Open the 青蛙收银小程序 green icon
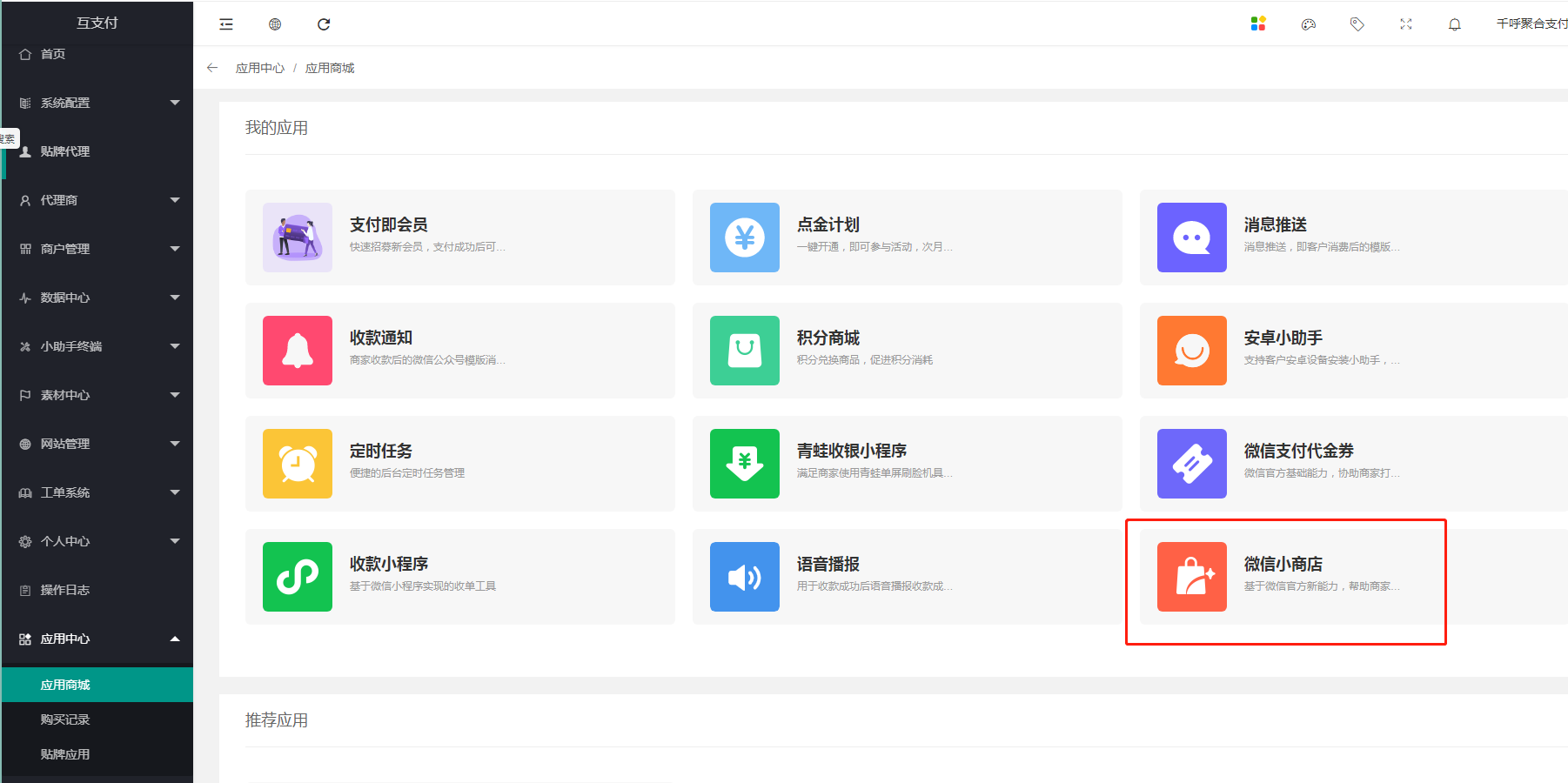This screenshot has width=1568, height=783. click(745, 464)
